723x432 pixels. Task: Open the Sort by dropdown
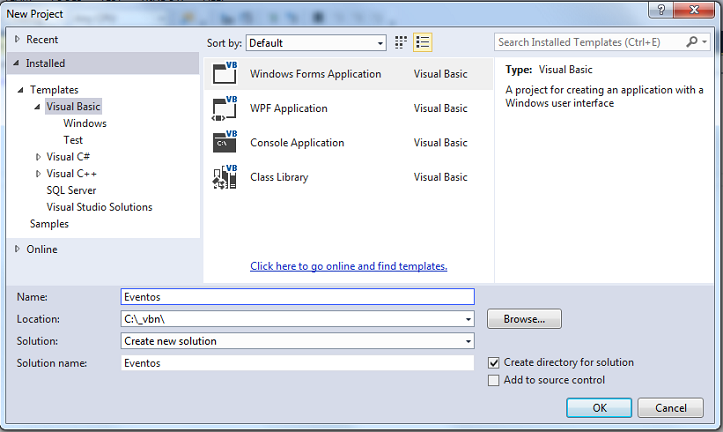pyautogui.click(x=380, y=43)
